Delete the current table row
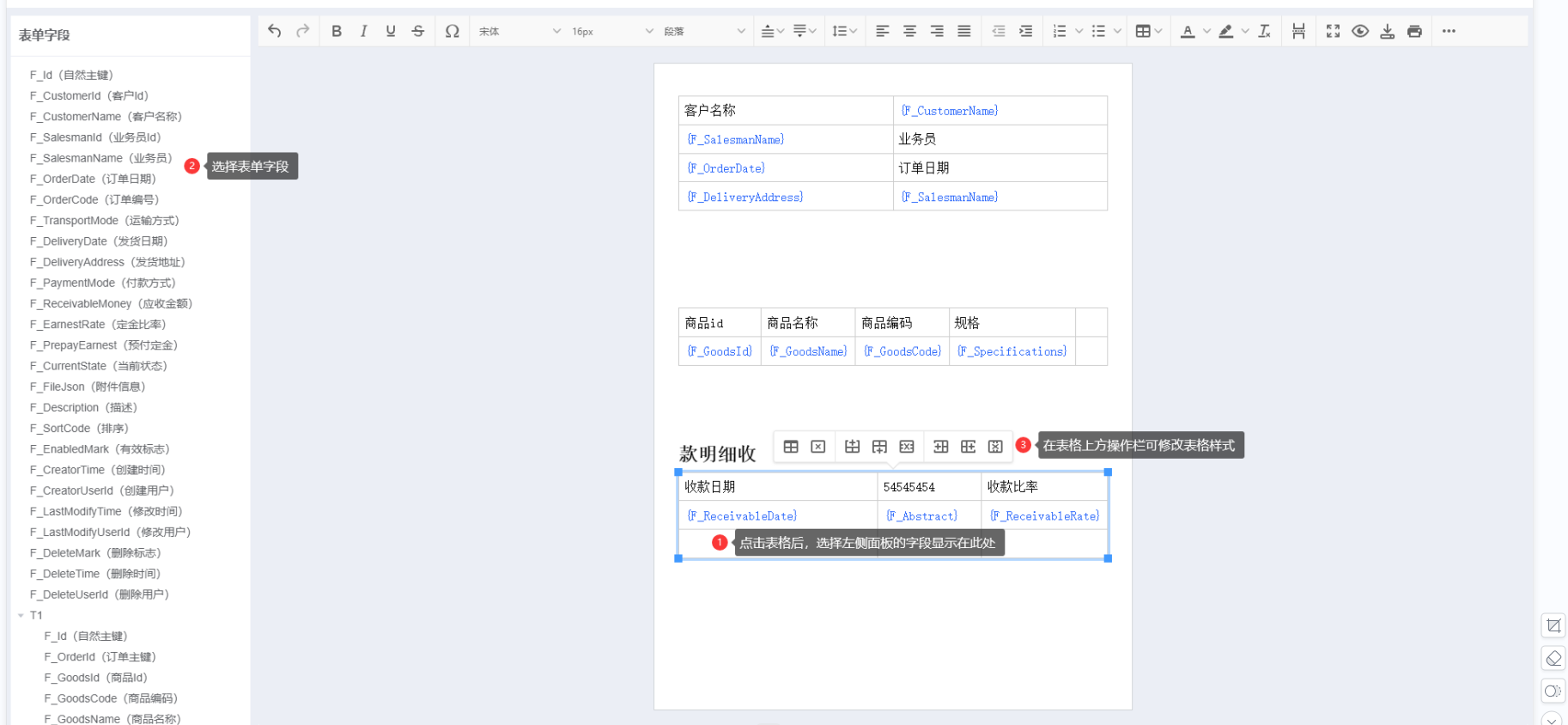This screenshot has width=1568, height=725. point(907,447)
